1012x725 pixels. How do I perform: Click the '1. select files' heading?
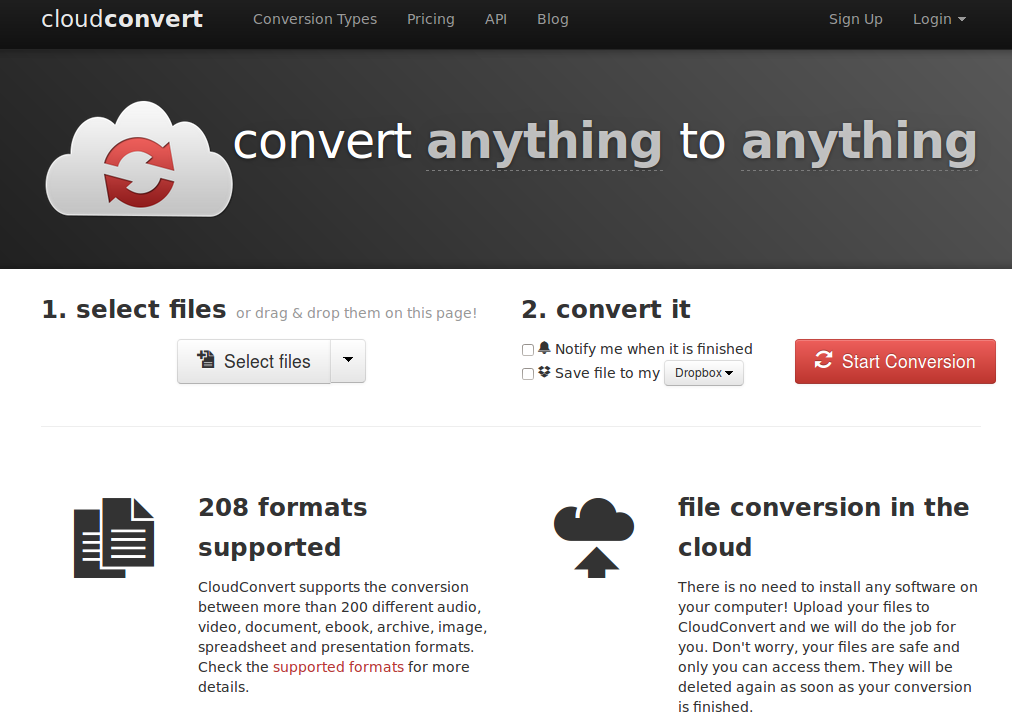coord(134,309)
